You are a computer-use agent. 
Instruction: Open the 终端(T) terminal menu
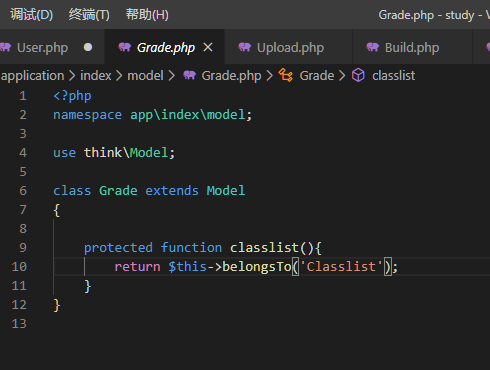pyautogui.click(x=89, y=15)
